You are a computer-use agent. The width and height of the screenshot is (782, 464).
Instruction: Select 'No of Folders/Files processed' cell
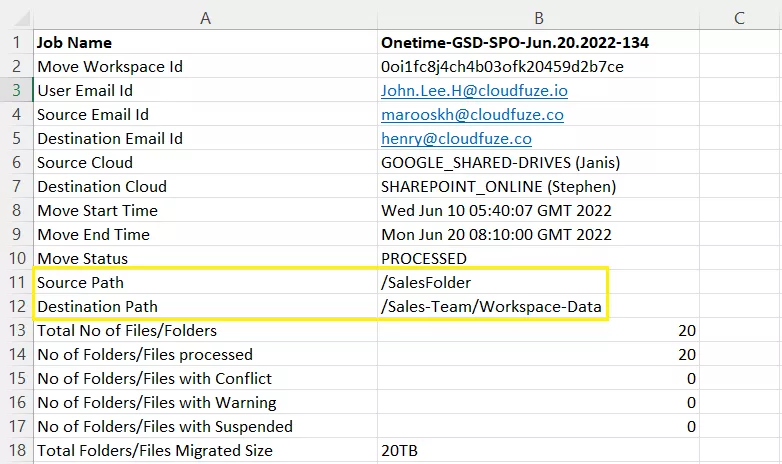click(x=205, y=354)
